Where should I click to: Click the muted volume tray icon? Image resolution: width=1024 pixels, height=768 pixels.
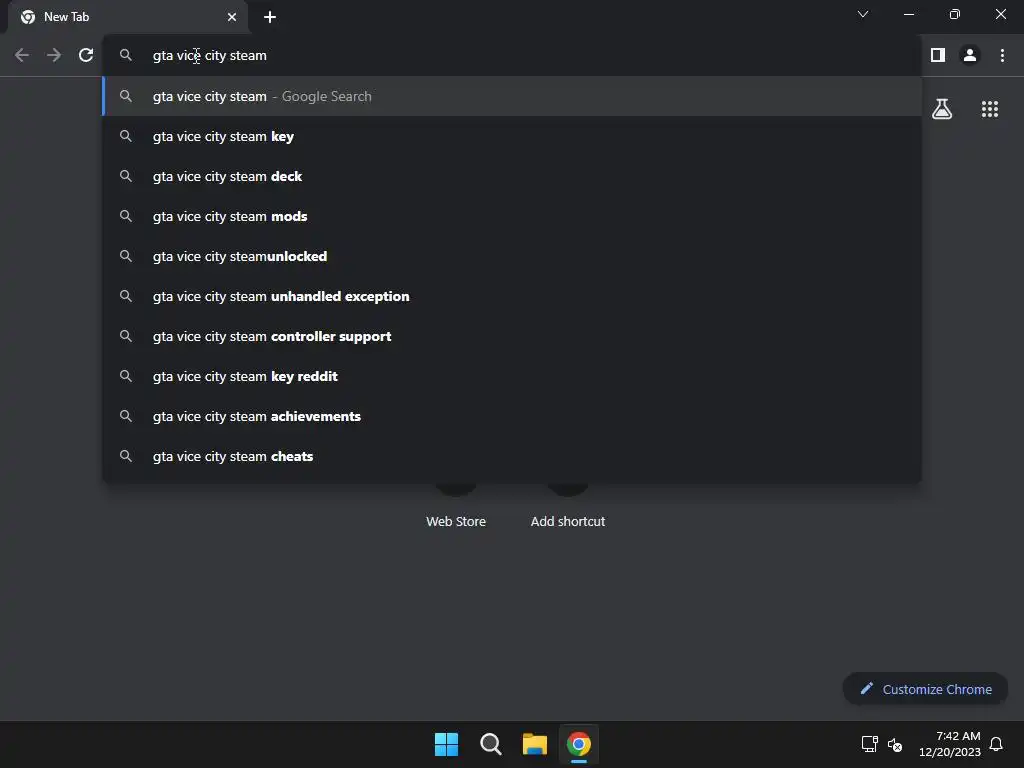(895, 744)
